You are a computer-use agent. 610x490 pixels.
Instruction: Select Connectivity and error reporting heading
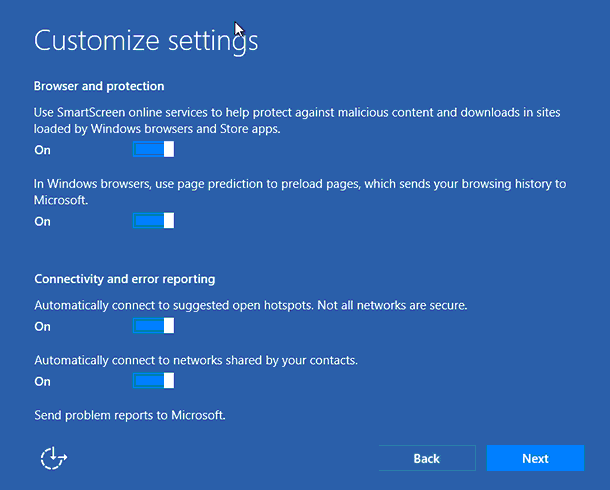pos(124,279)
